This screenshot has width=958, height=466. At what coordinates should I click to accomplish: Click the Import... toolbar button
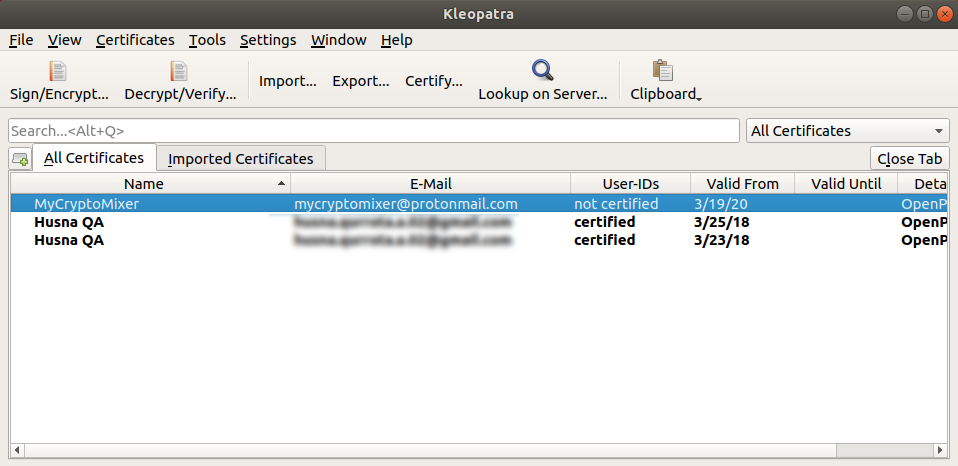click(288, 81)
